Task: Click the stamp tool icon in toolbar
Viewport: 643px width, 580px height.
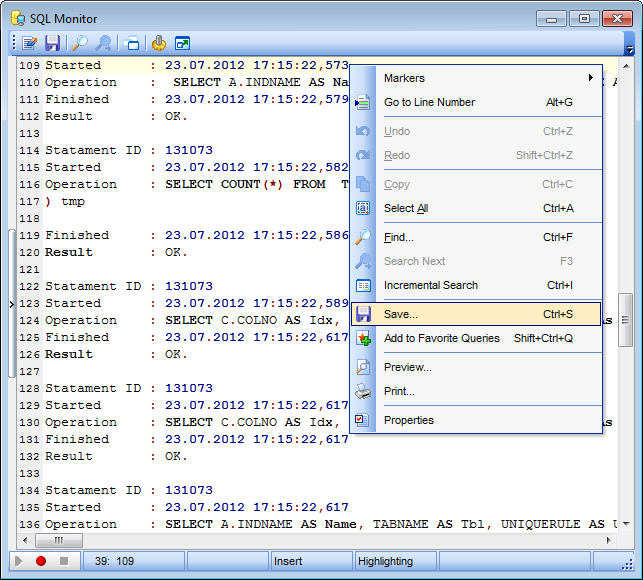Action: 159,43
